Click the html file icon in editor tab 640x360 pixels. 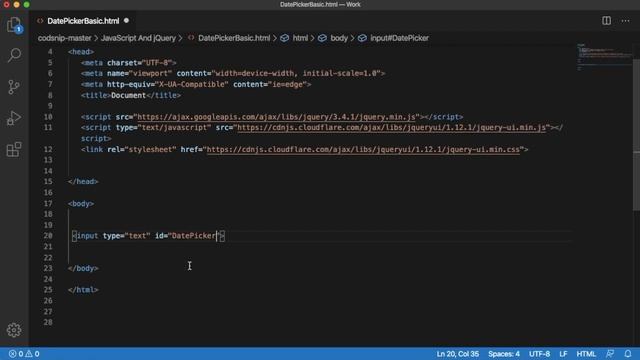tap(40, 21)
